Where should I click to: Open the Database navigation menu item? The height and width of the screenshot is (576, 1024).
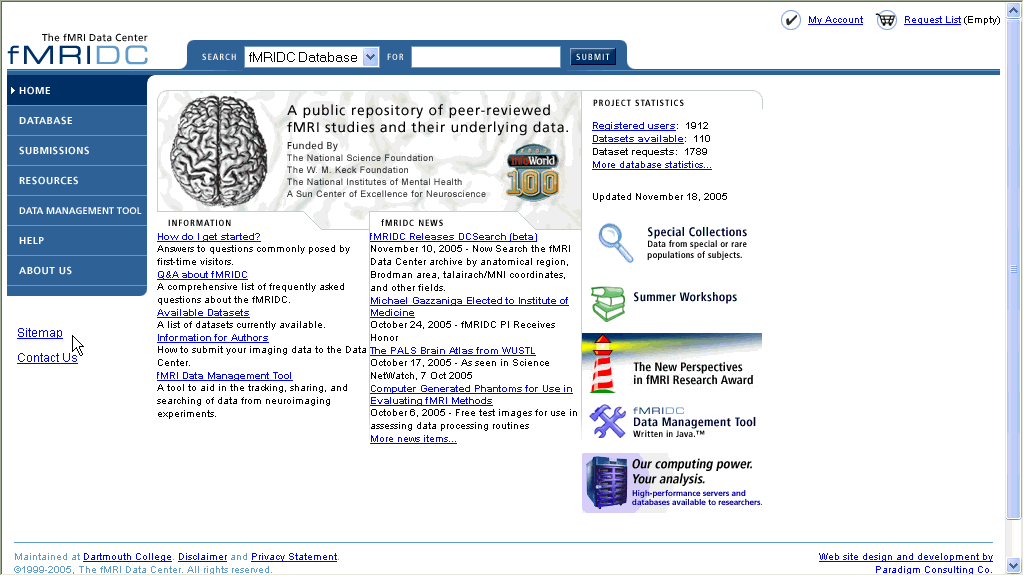[x=46, y=121]
